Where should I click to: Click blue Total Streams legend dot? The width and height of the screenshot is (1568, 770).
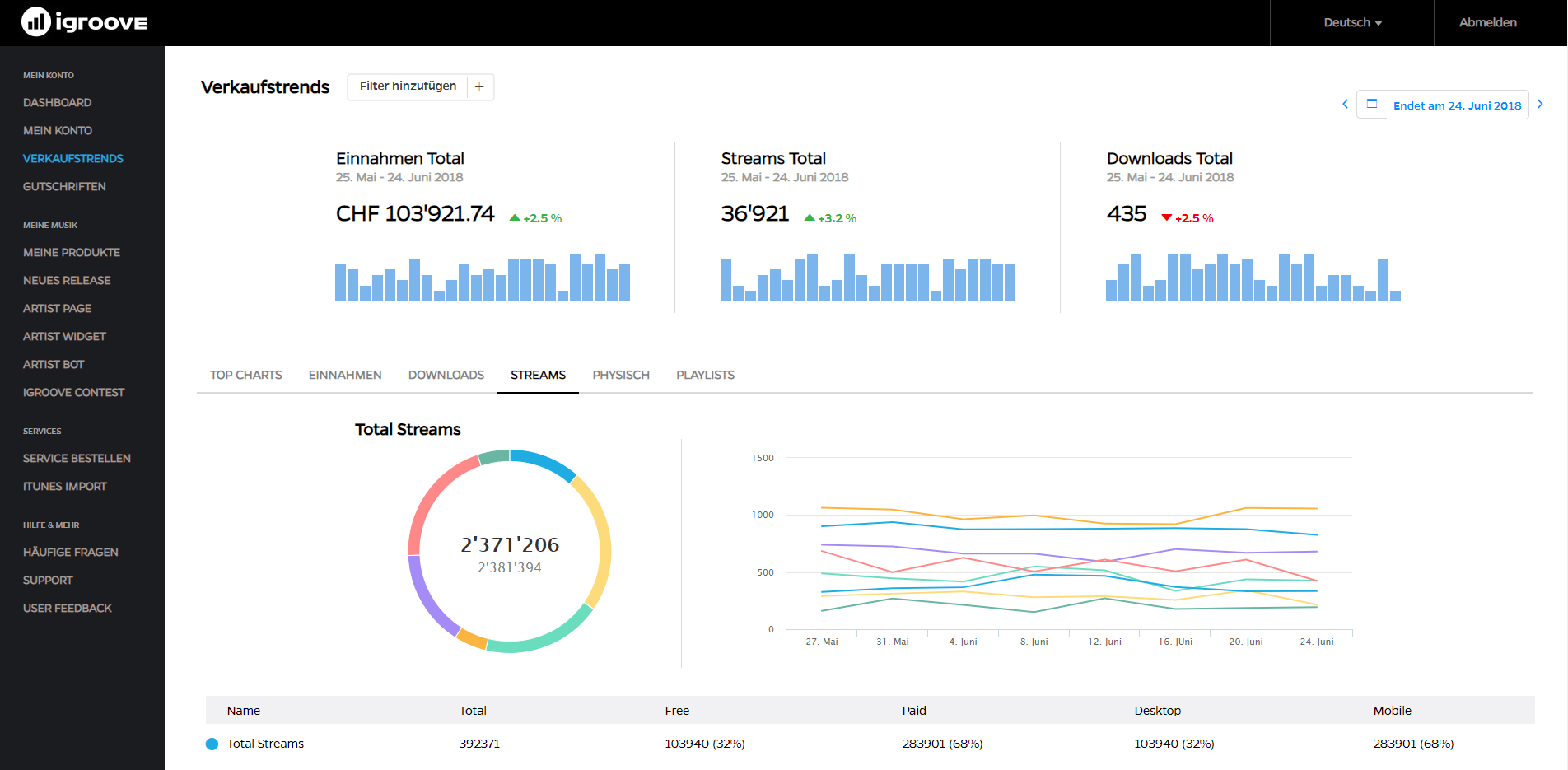pyautogui.click(x=212, y=744)
